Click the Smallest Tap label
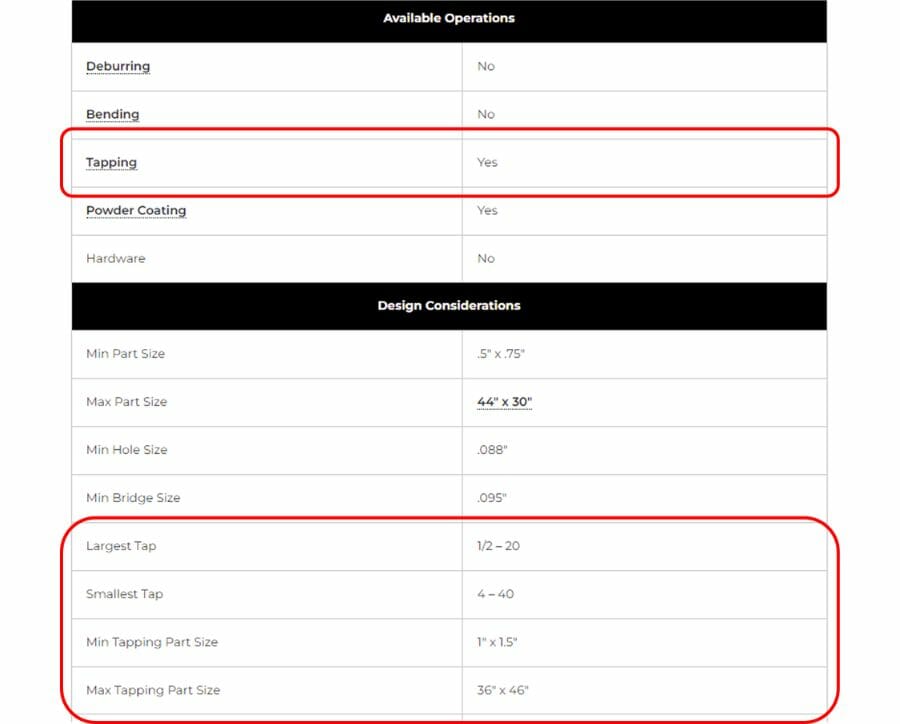The width and height of the screenshot is (900, 724). pos(124,594)
